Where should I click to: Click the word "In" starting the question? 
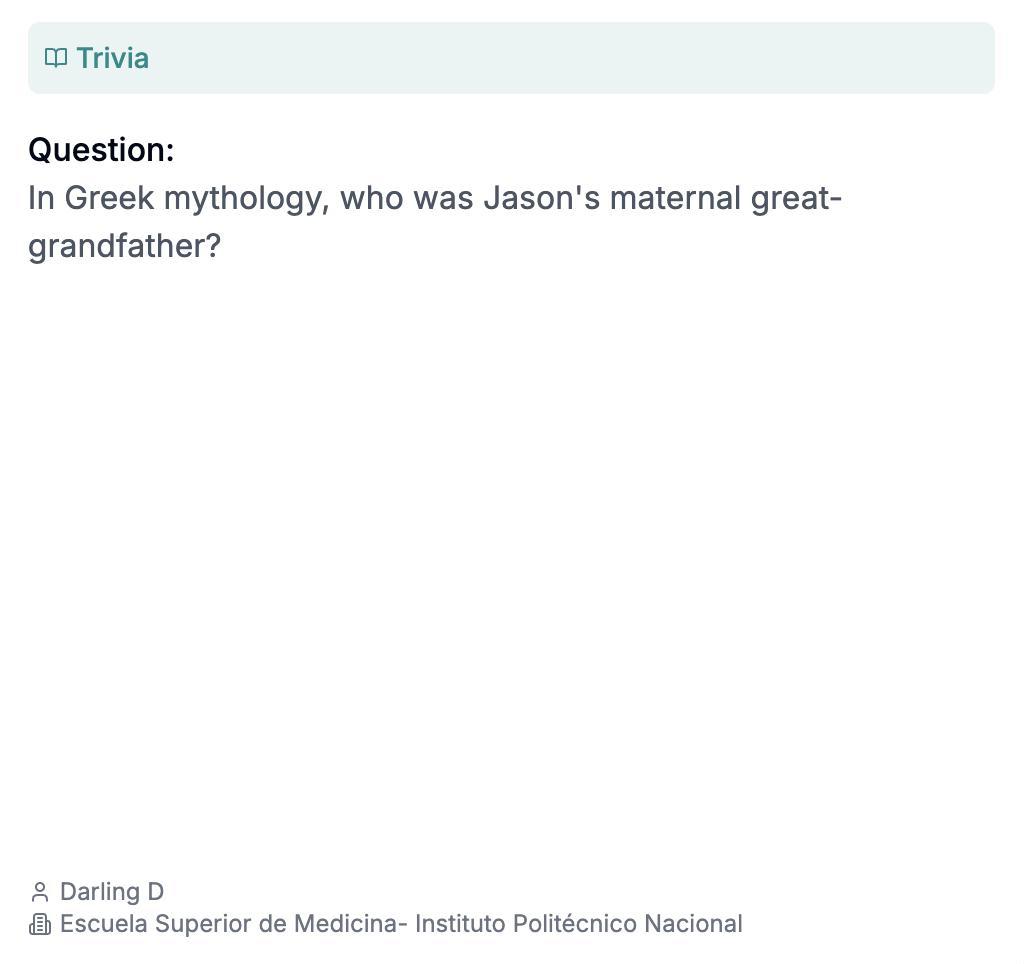pyautogui.click(x=41, y=198)
